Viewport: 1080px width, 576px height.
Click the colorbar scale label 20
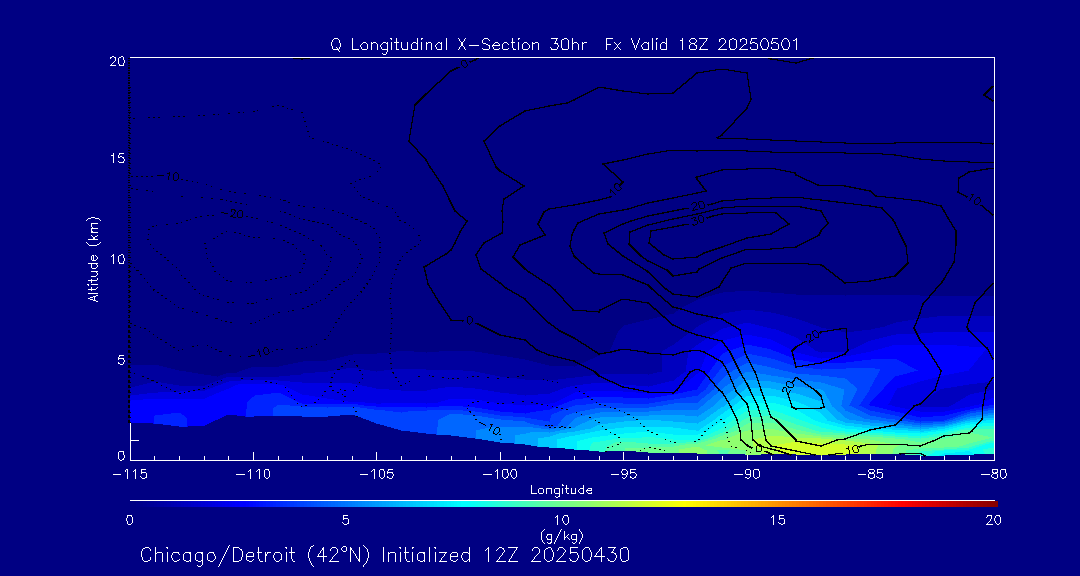click(994, 521)
